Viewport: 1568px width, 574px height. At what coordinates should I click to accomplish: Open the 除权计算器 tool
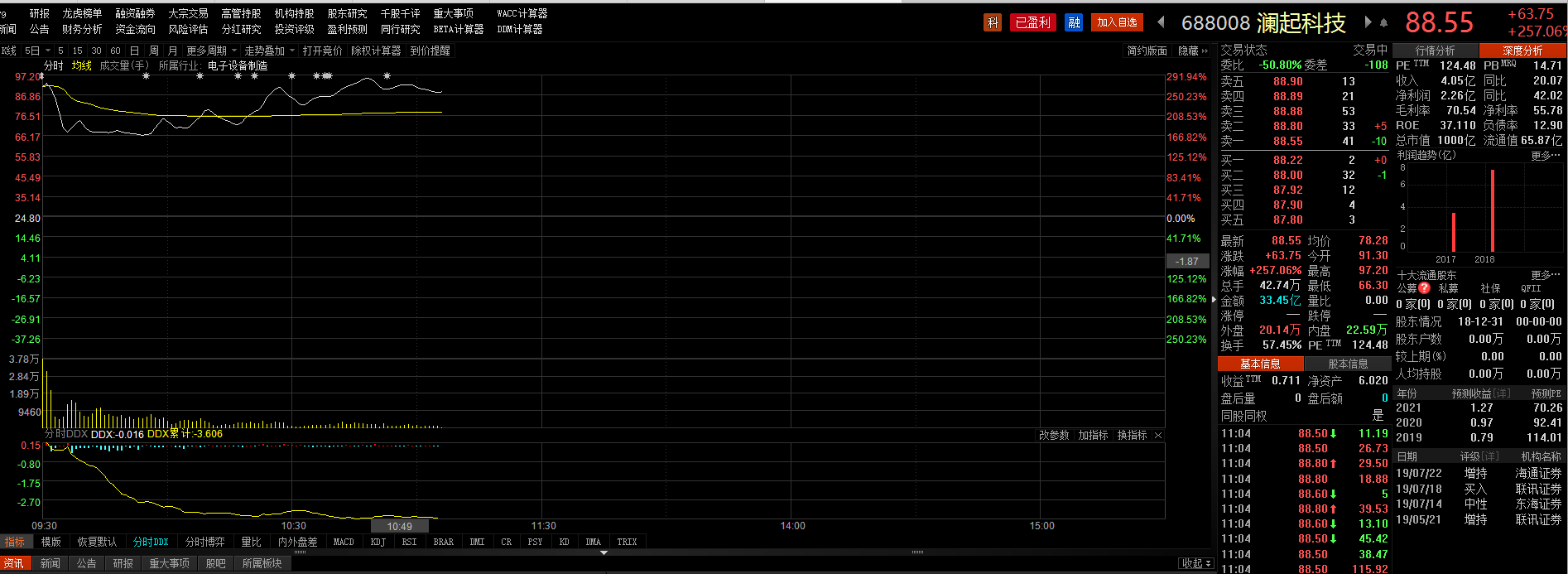[x=376, y=51]
